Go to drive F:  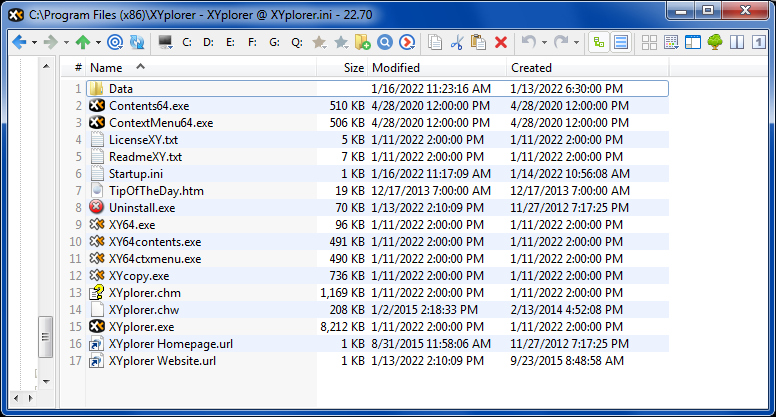[x=252, y=43]
